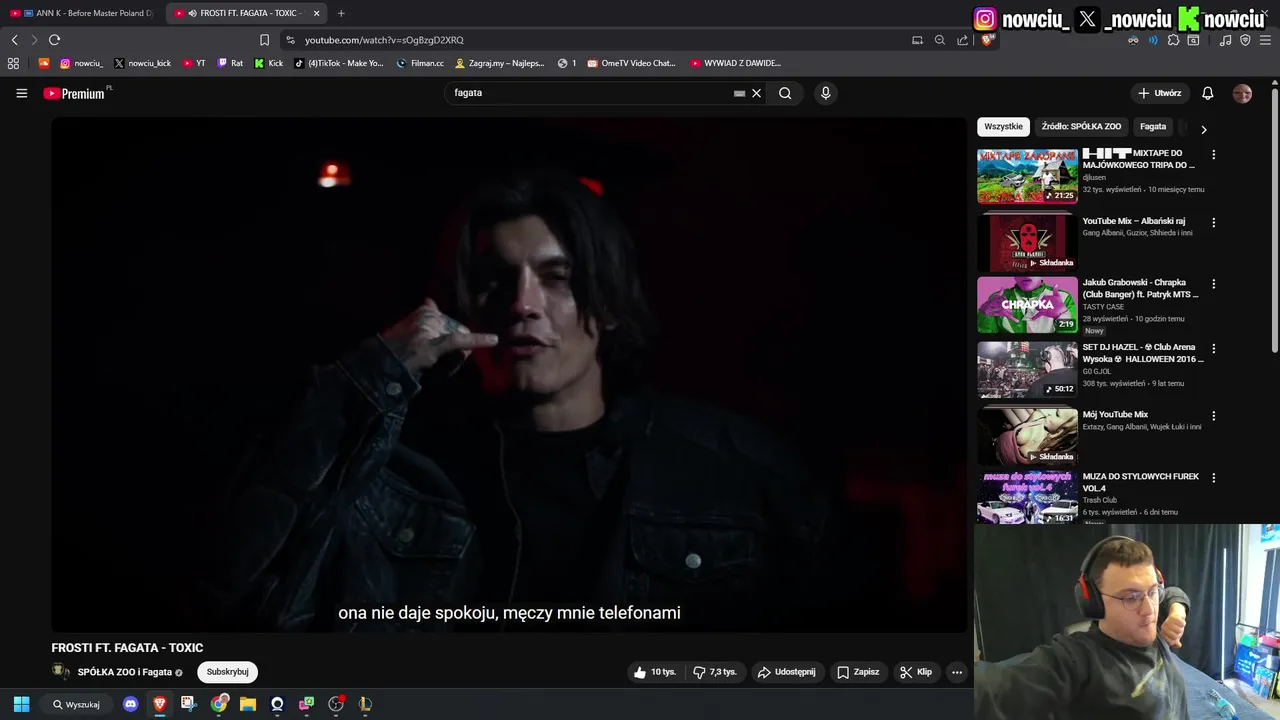Open a new browser tab
Screen dimensions: 1280x720
(x=341, y=13)
